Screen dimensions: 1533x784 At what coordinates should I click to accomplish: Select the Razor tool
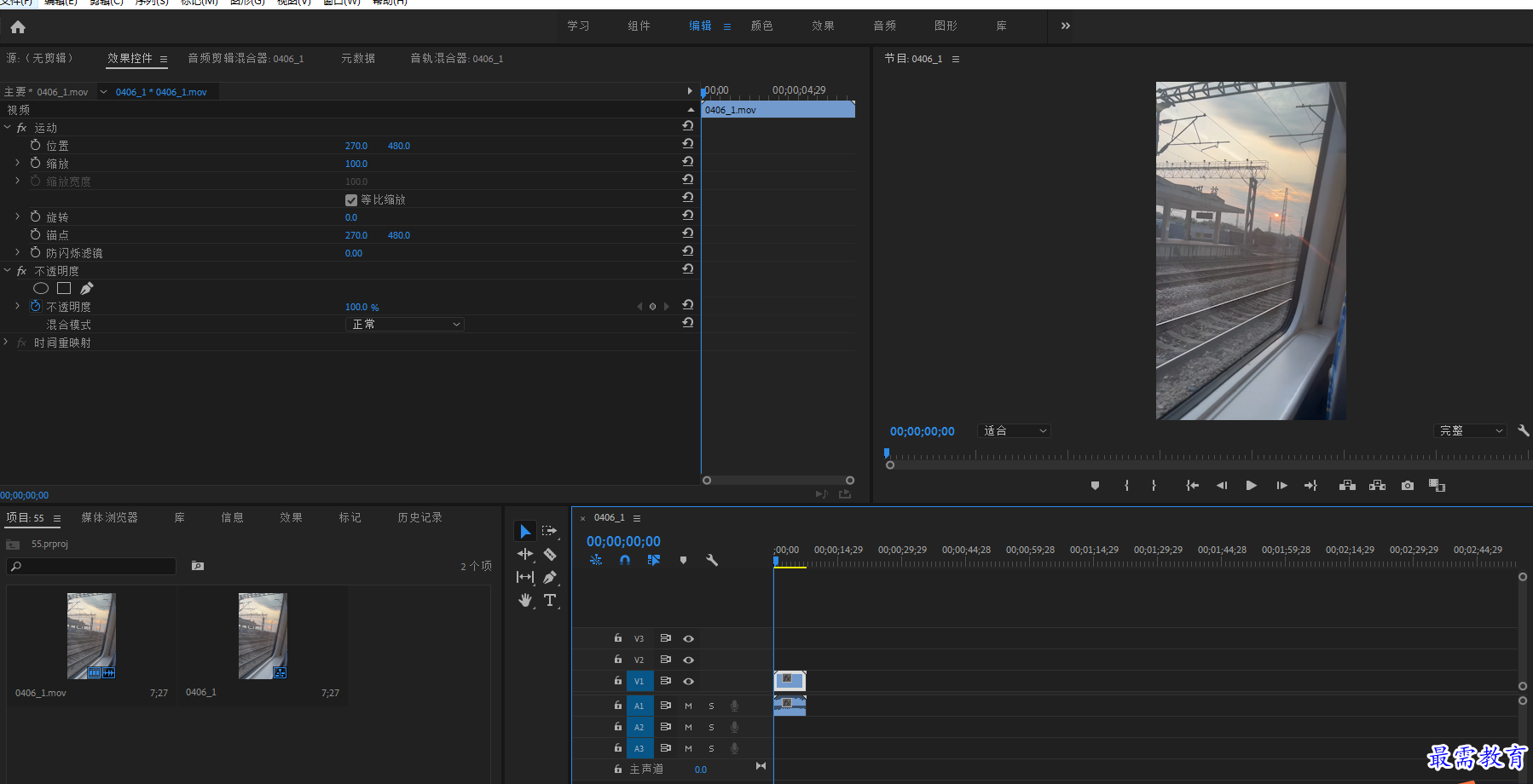pos(550,554)
